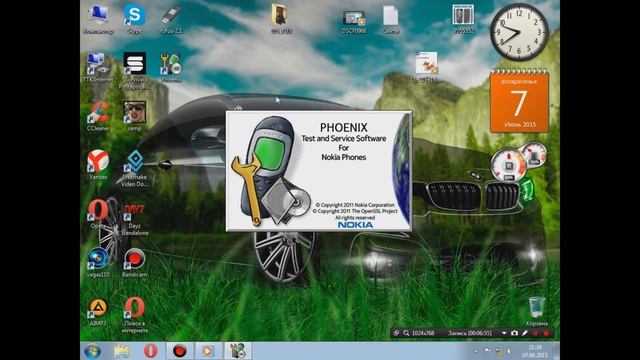Viewport: 640px width, 360px height.
Task: Open the DSCF0968 image file
Action: (354, 22)
